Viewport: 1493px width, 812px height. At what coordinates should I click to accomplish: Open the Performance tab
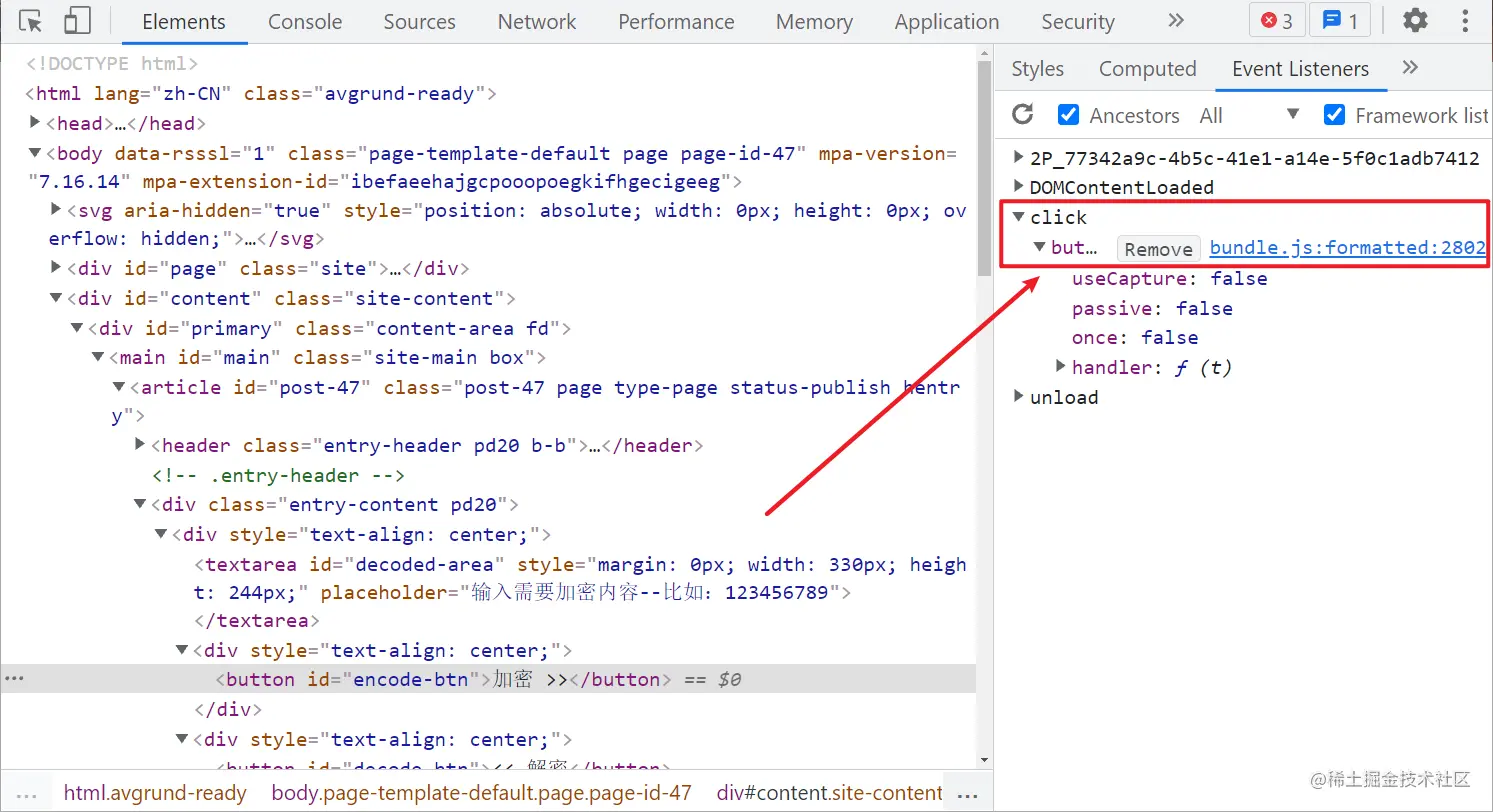tap(676, 21)
